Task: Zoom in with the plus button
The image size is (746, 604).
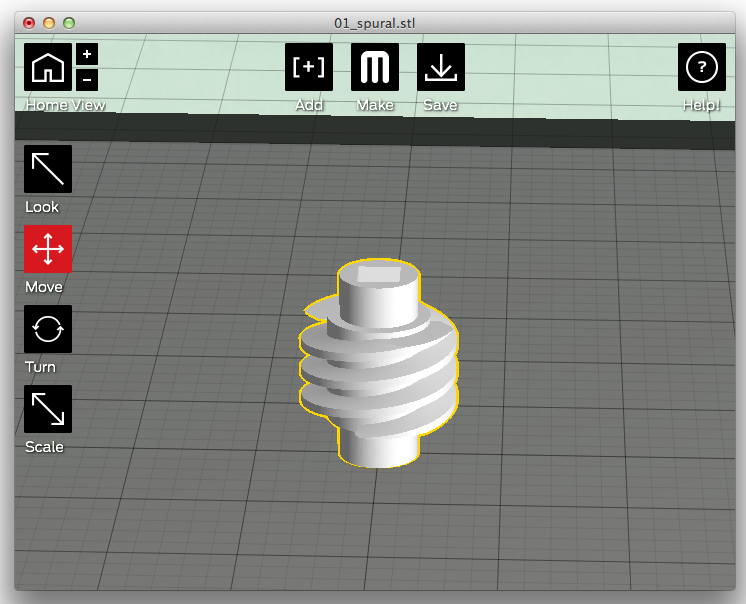Action: (87, 54)
